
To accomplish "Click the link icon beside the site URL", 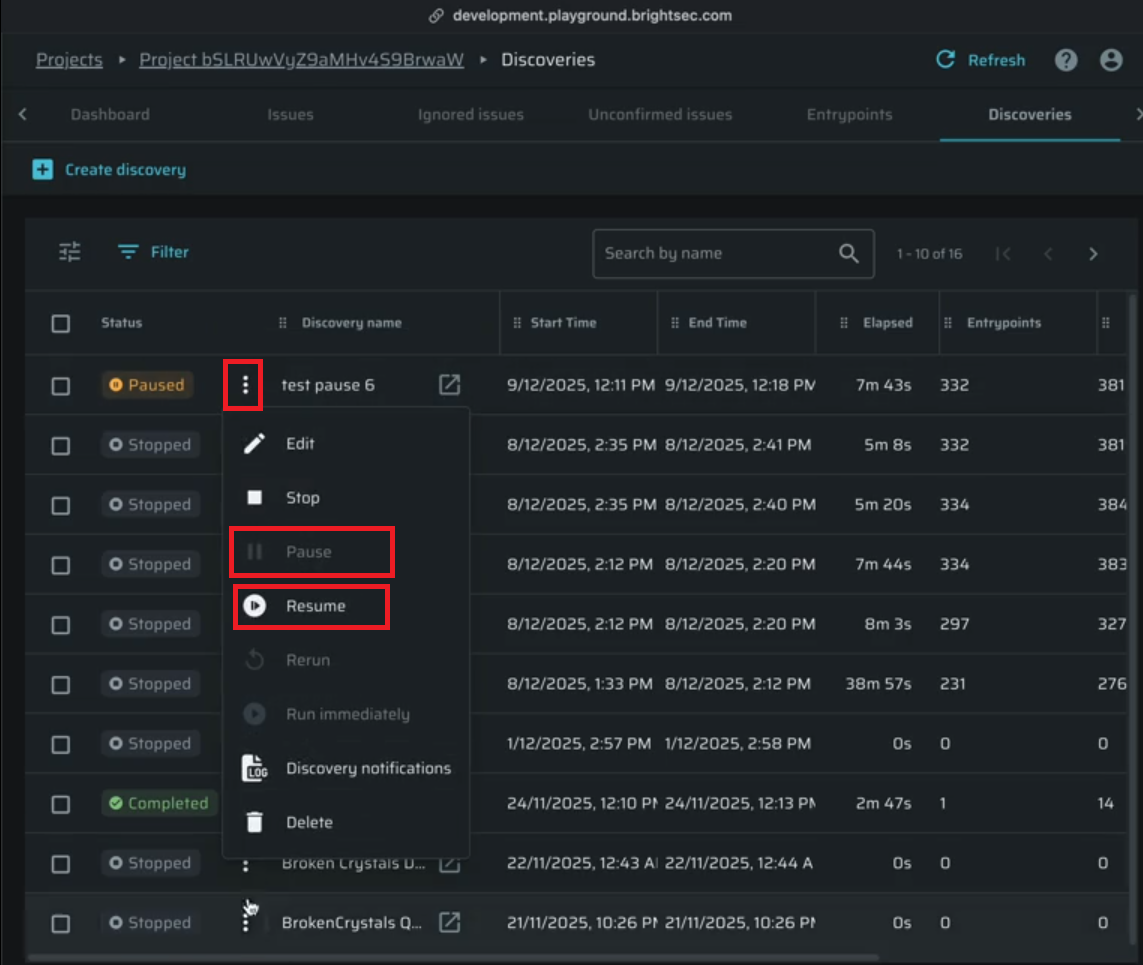I will pos(436,16).
